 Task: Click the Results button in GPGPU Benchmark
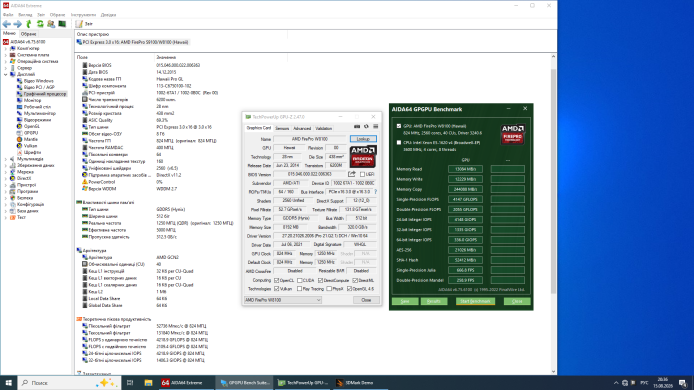[x=433, y=301]
